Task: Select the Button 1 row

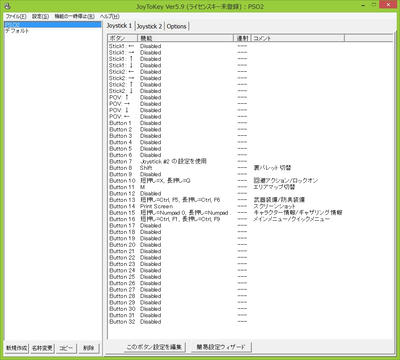Action: 250,123
